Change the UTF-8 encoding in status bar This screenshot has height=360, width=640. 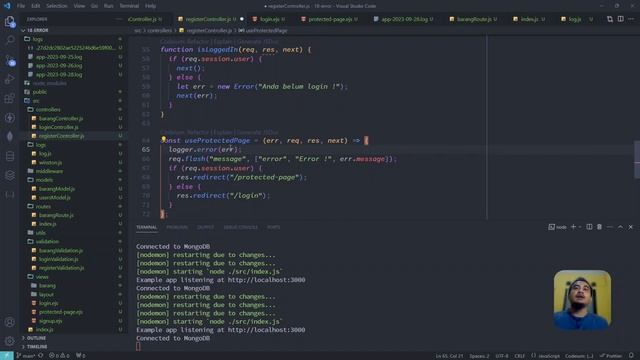coord(502,356)
